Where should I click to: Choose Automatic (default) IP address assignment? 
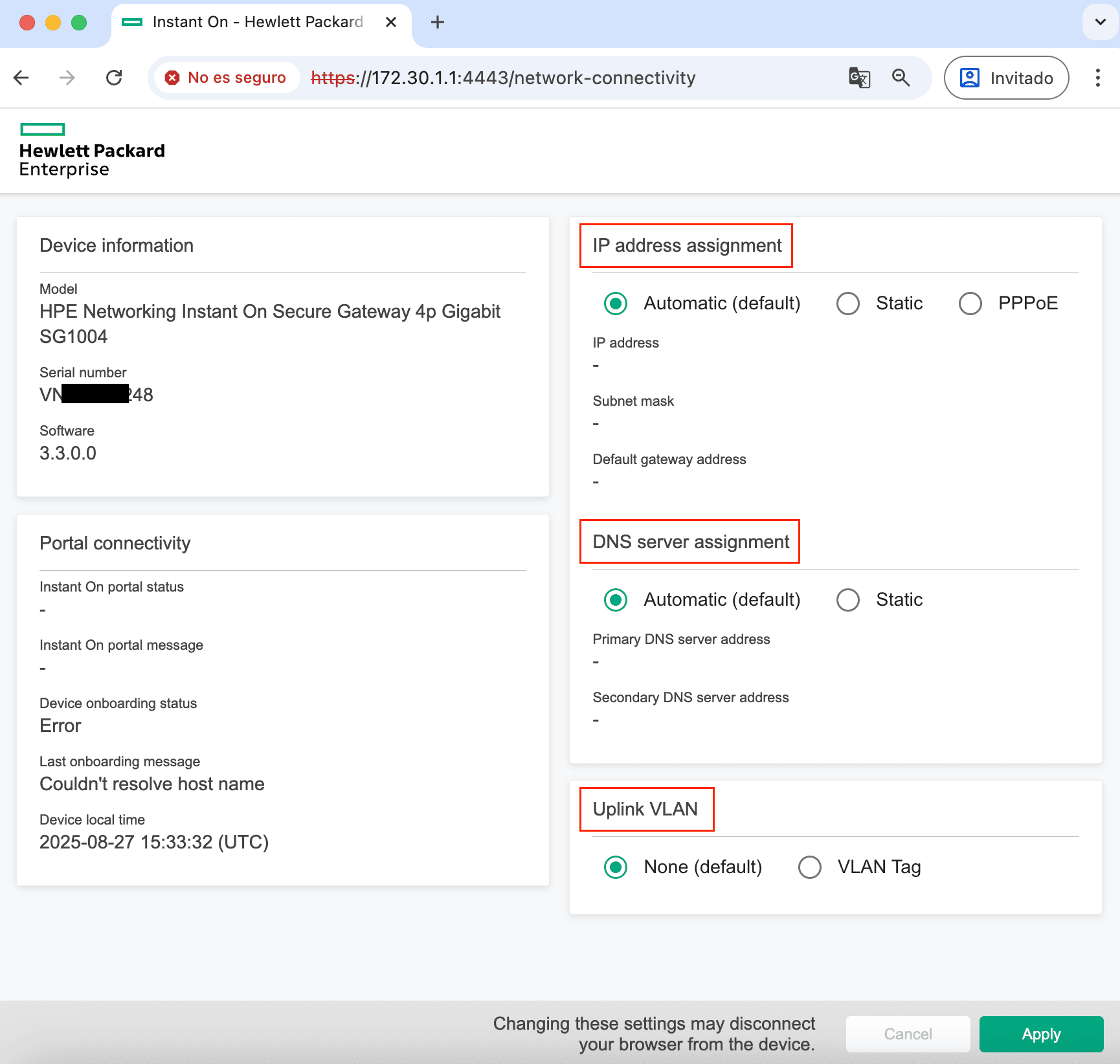(x=616, y=304)
